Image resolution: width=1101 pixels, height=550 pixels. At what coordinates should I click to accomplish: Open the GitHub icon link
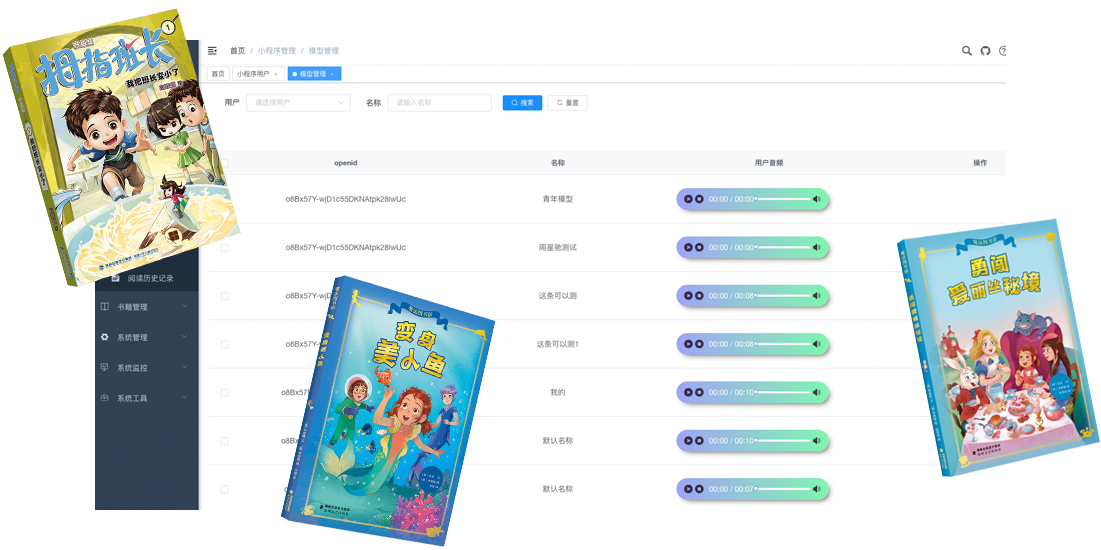(985, 50)
